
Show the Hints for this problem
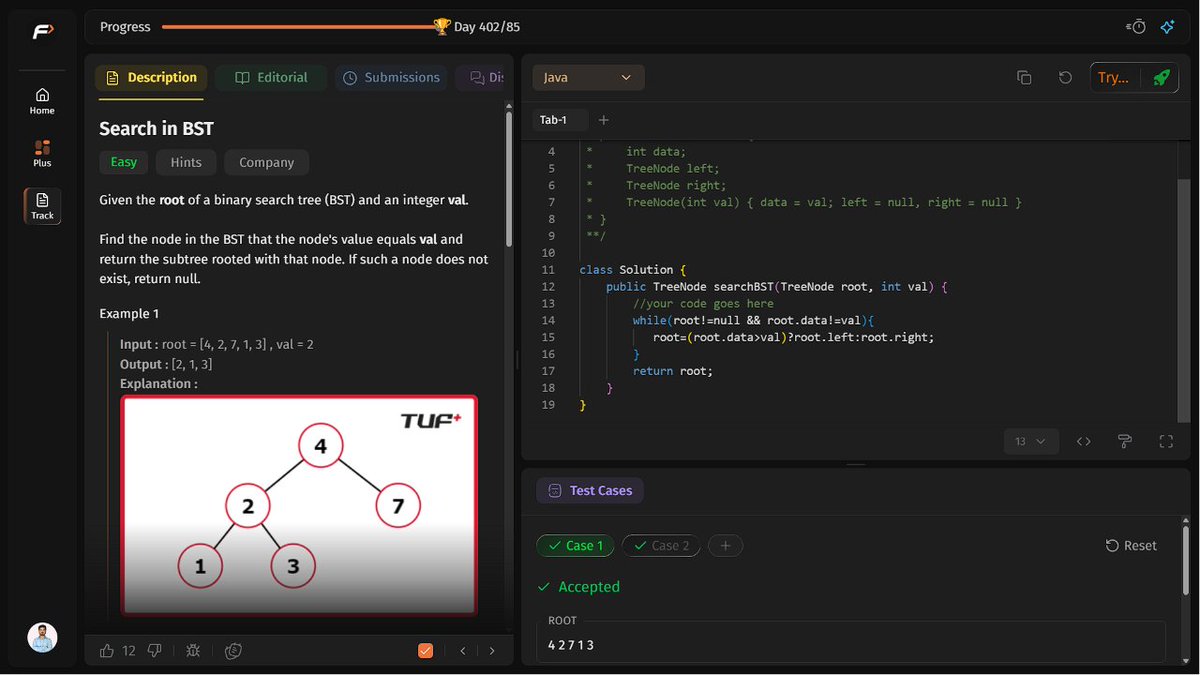tap(186, 162)
